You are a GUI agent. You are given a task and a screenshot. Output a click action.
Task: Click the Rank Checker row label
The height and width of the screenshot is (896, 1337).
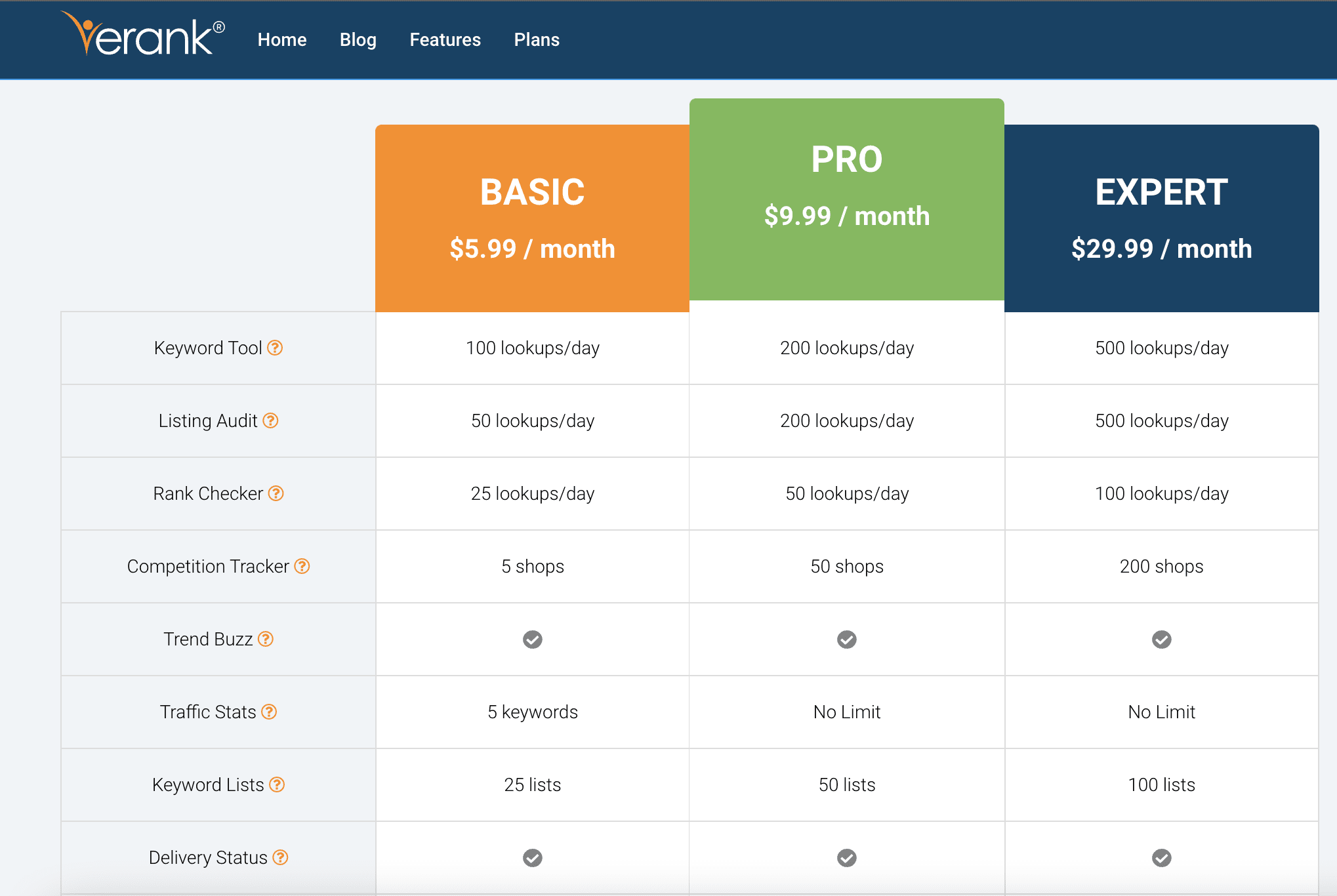(x=208, y=493)
